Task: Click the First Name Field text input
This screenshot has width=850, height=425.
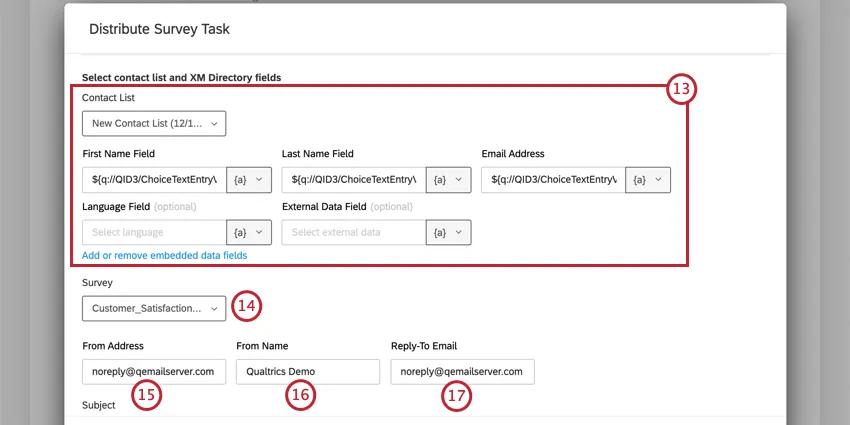Action: tap(154, 179)
